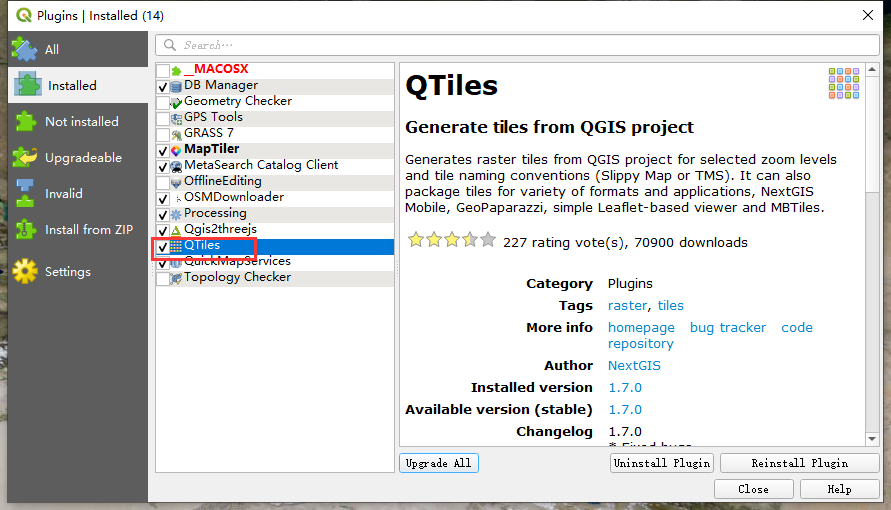Enable the GPS Tools checkbox
Screen dimensions: 891x510
click(163, 118)
